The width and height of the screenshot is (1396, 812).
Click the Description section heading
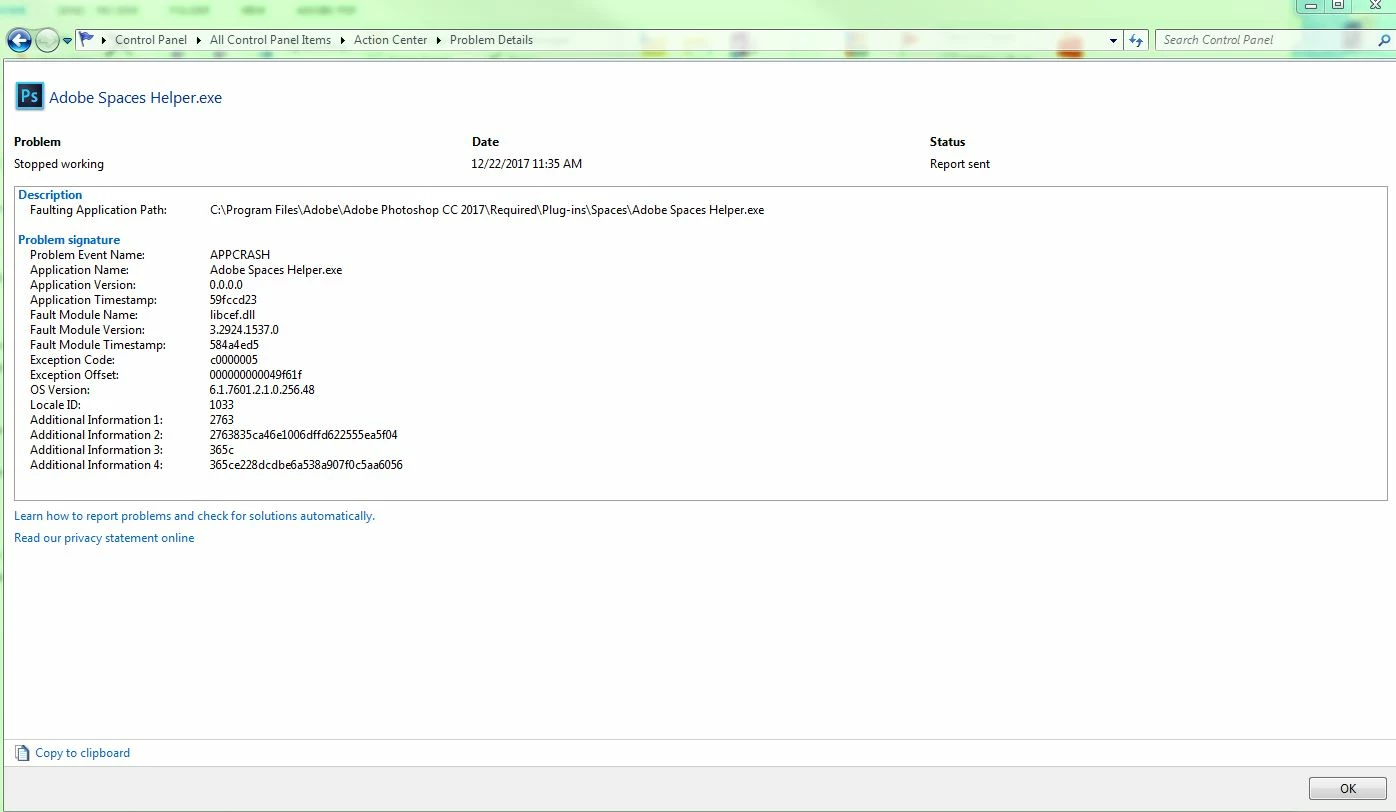tap(50, 195)
